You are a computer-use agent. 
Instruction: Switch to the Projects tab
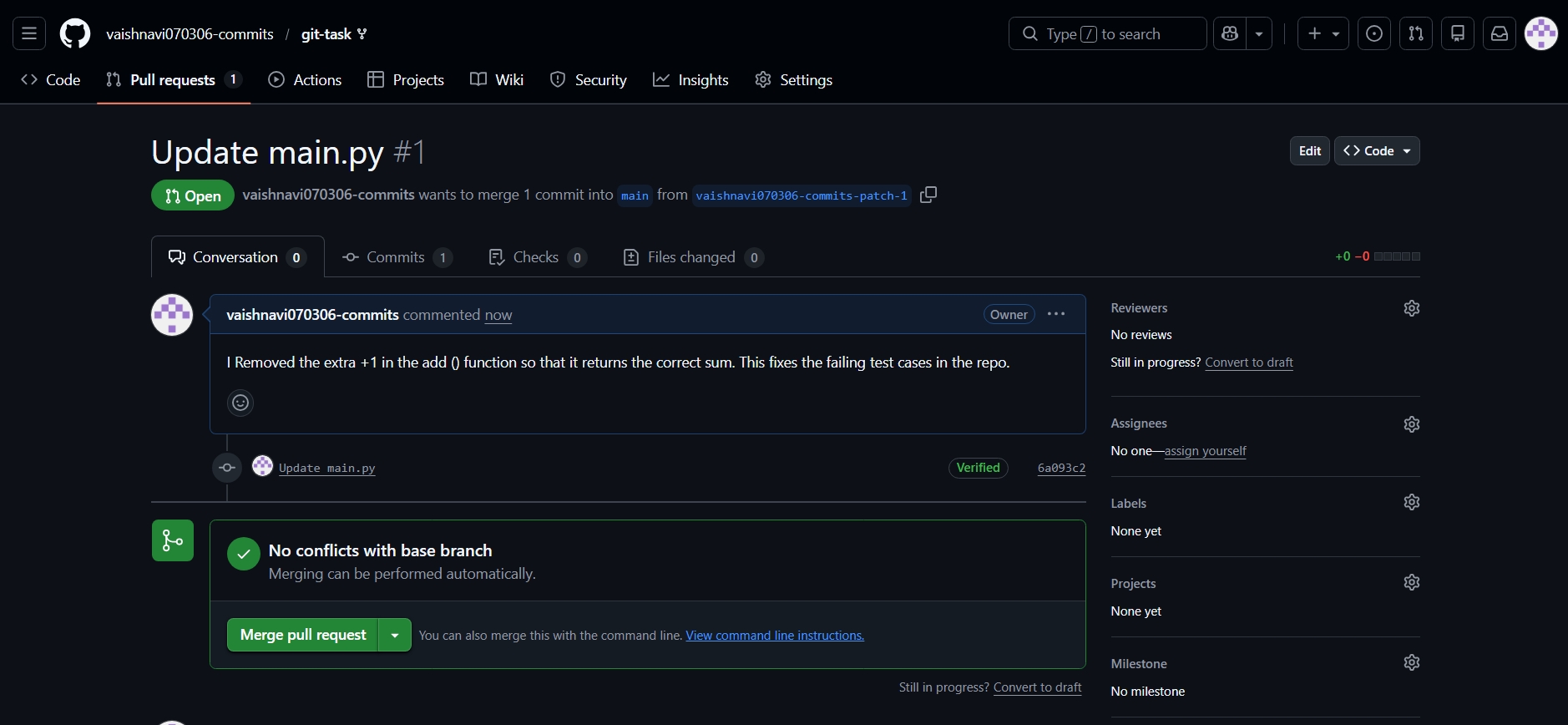coord(406,79)
